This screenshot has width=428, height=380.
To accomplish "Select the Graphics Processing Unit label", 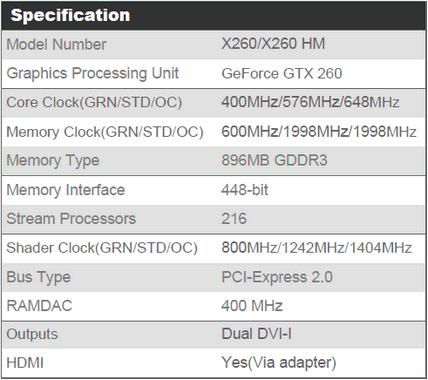I will click(x=93, y=74).
